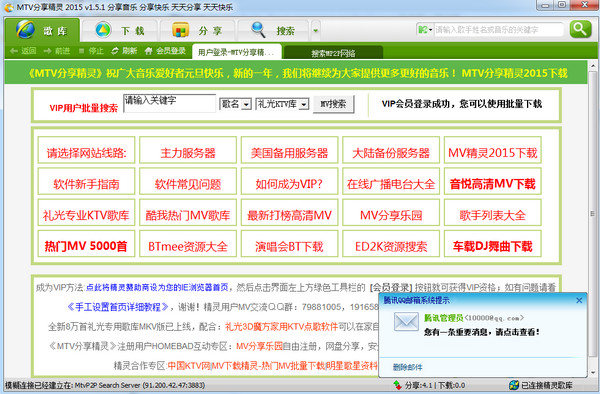Viewport: 600px width, 394px height.
Task: Open MV精灵2015下载 link
Action: click(492, 153)
